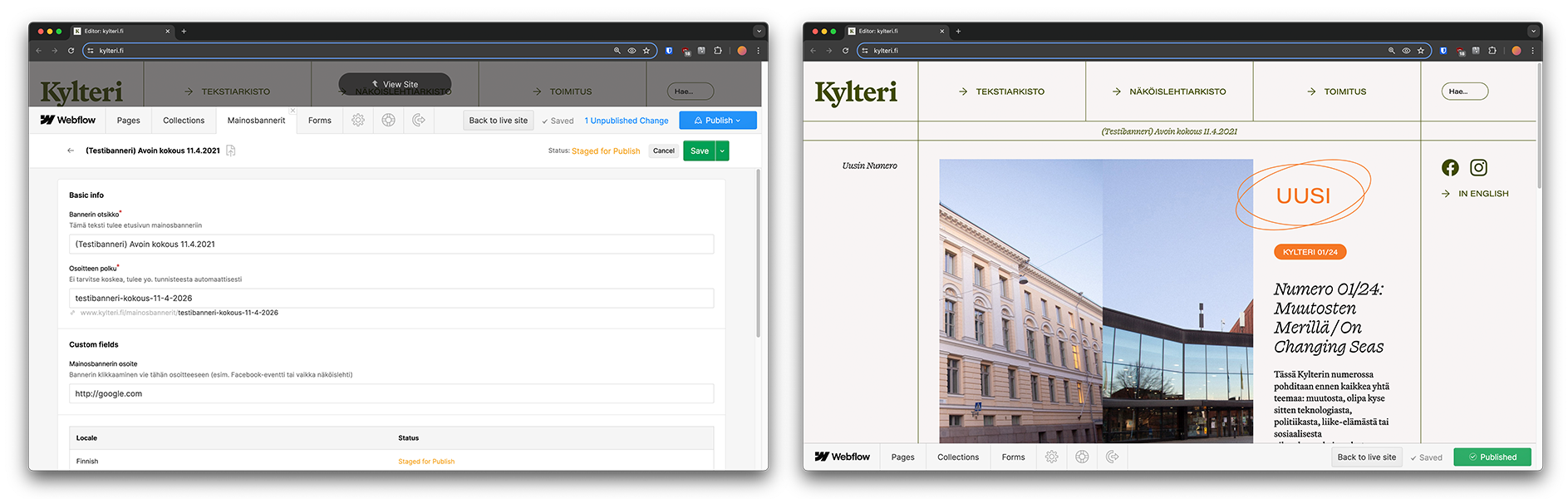Bookmark the page with the star in right window
The width and height of the screenshot is (1568, 499).
pos(1421,51)
